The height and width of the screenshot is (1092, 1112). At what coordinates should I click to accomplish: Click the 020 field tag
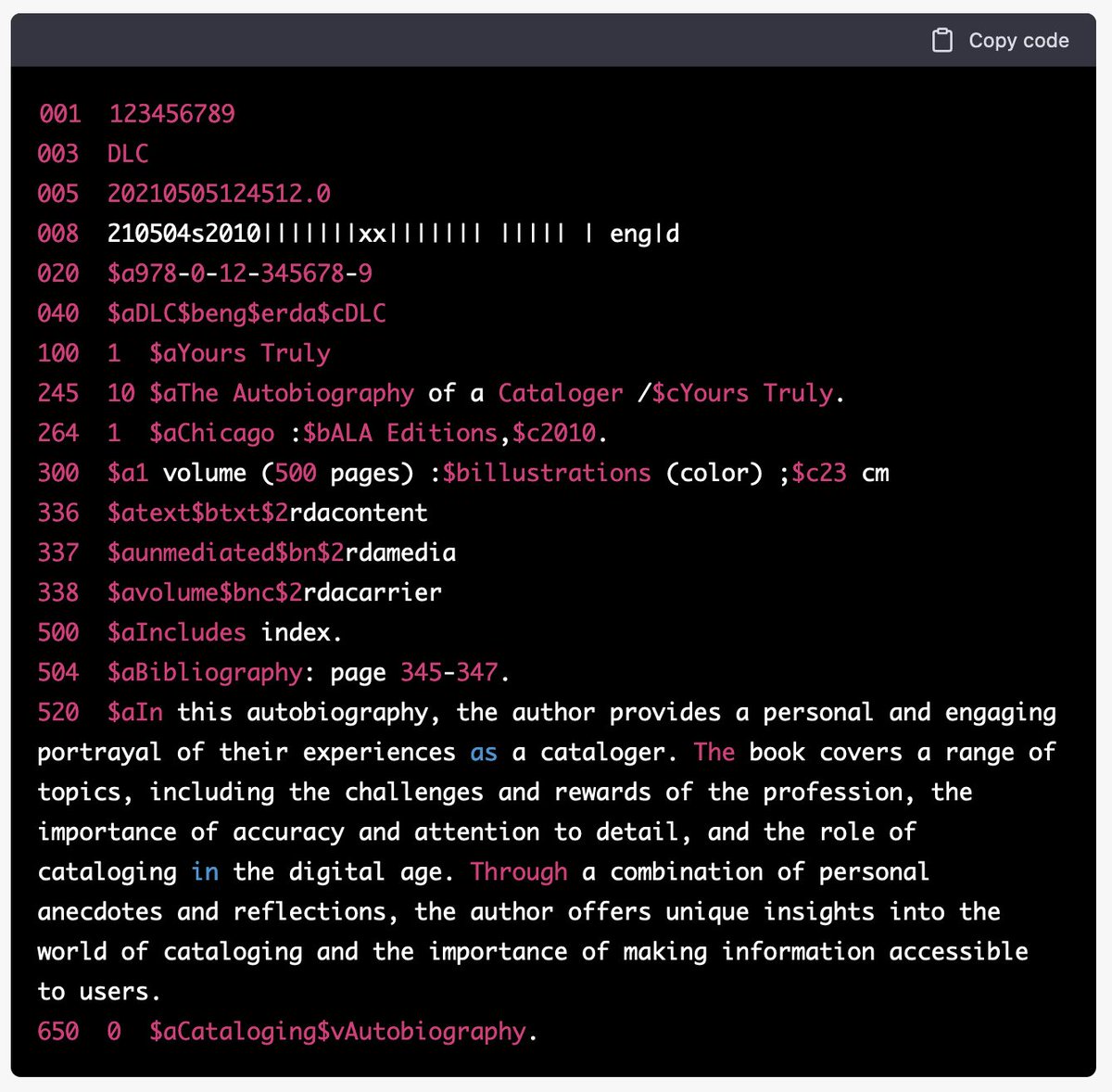[59, 273]
